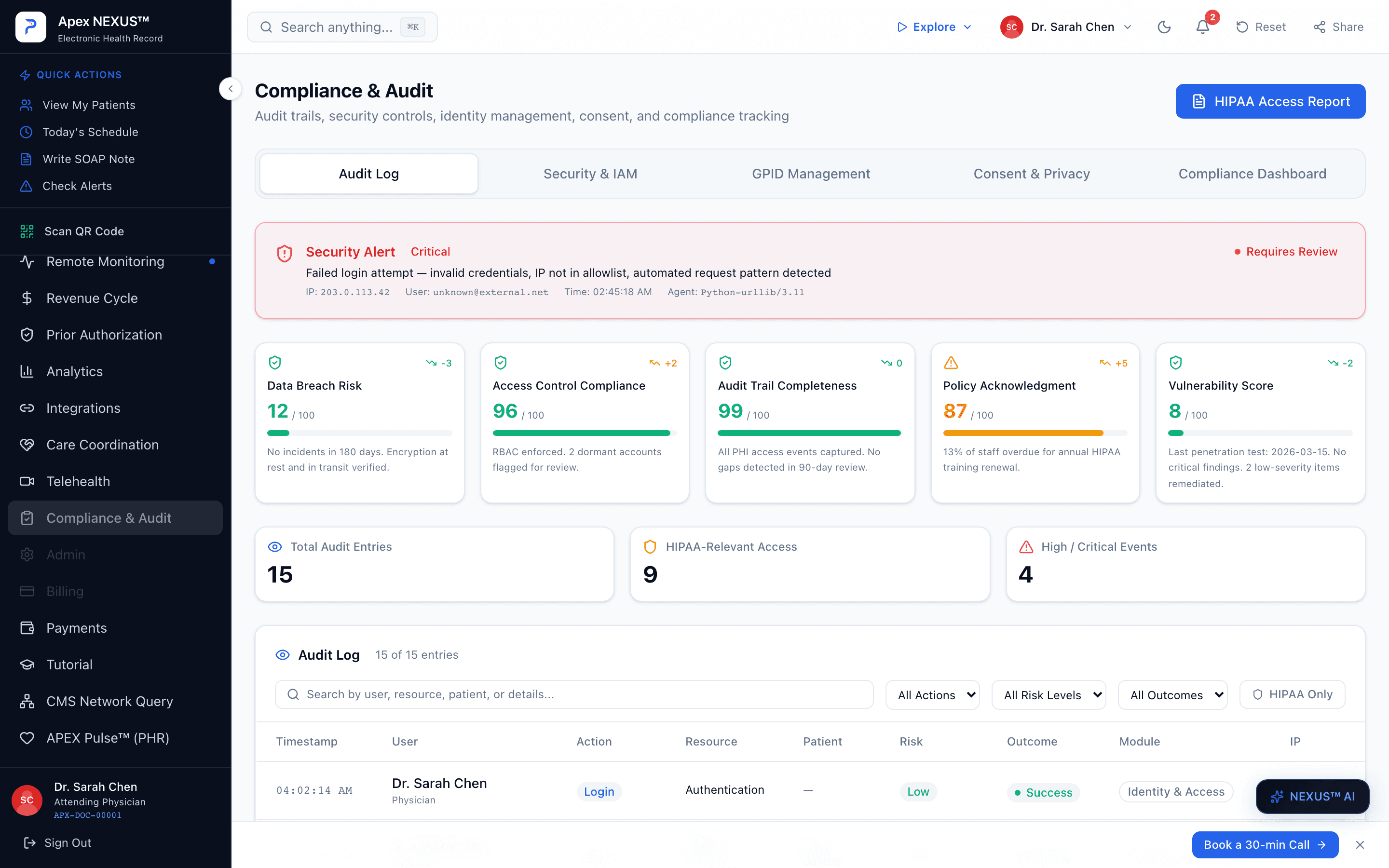Click the Success outcome badge

pos(1043,792)
